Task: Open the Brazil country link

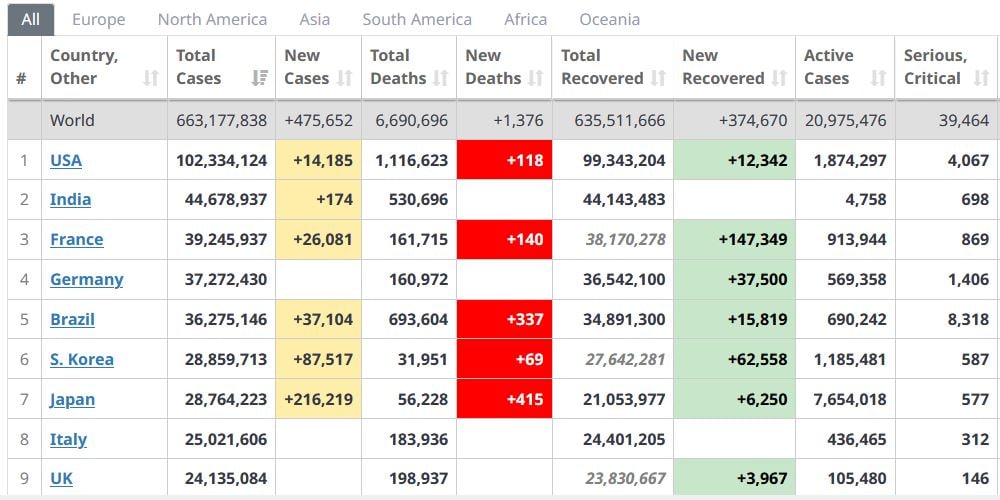Action: (x=72, y=320)
